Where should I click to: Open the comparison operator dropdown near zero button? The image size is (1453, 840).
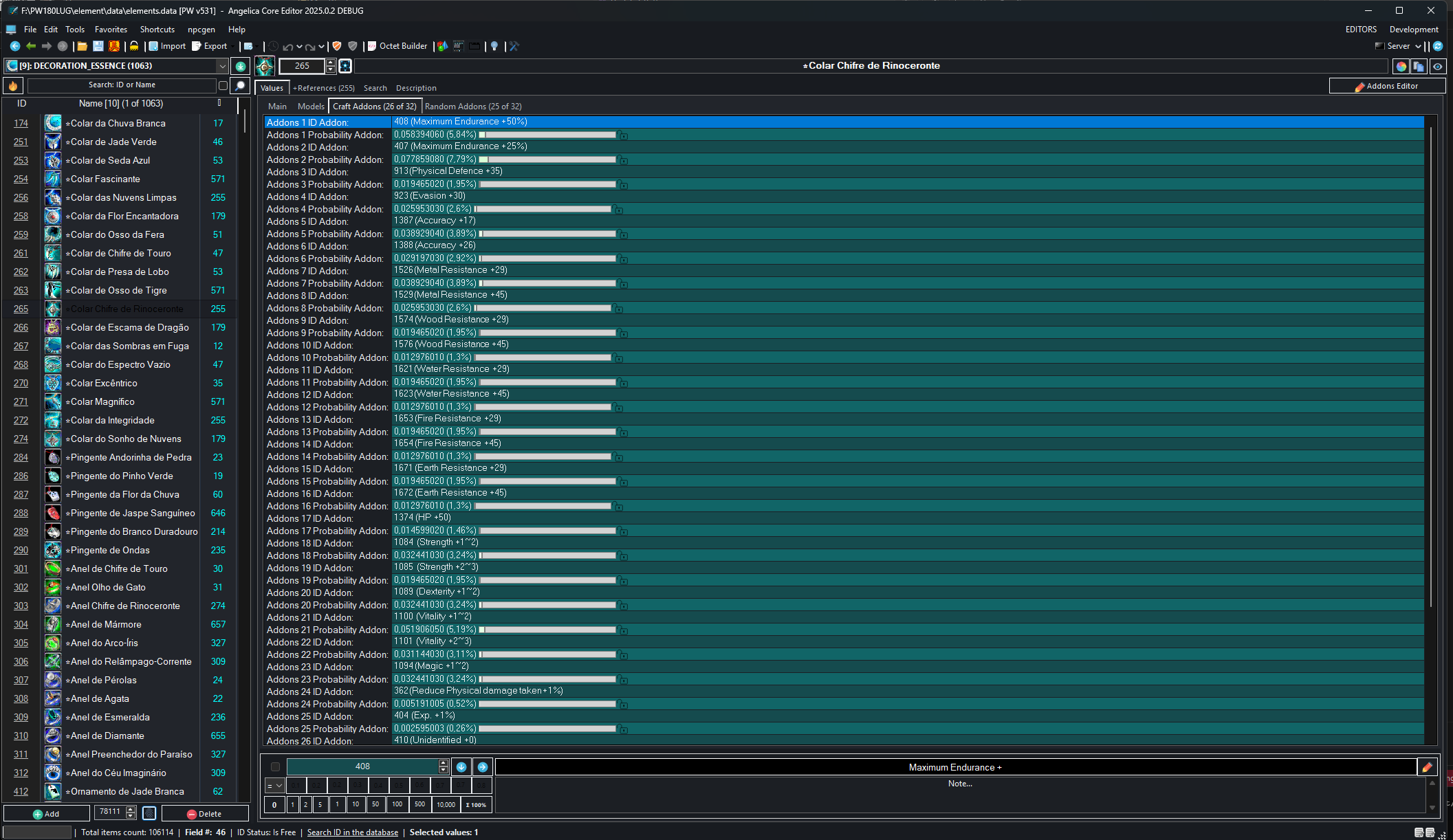click(275, 784)
